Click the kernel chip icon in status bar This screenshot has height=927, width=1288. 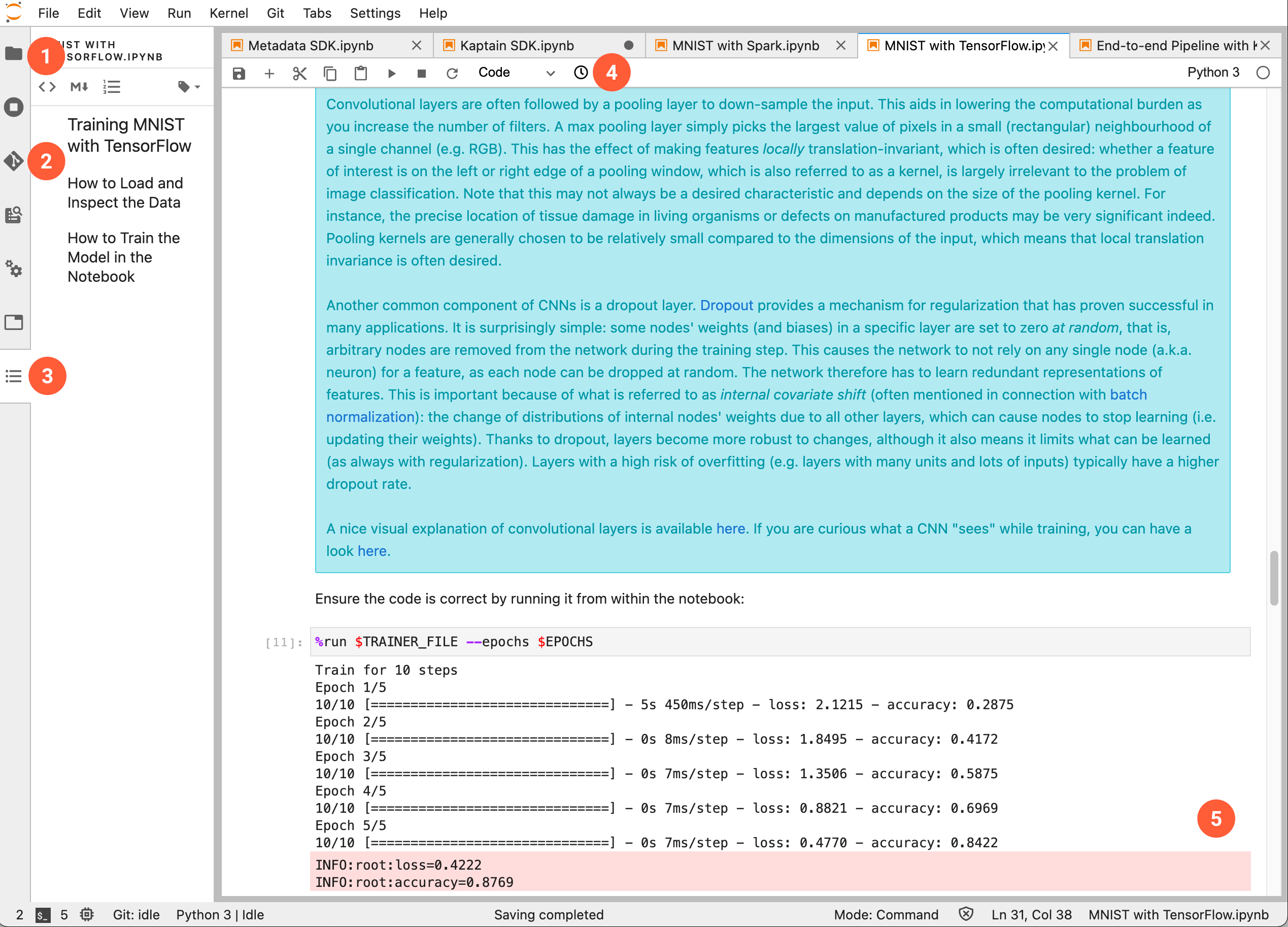point(87,914)
